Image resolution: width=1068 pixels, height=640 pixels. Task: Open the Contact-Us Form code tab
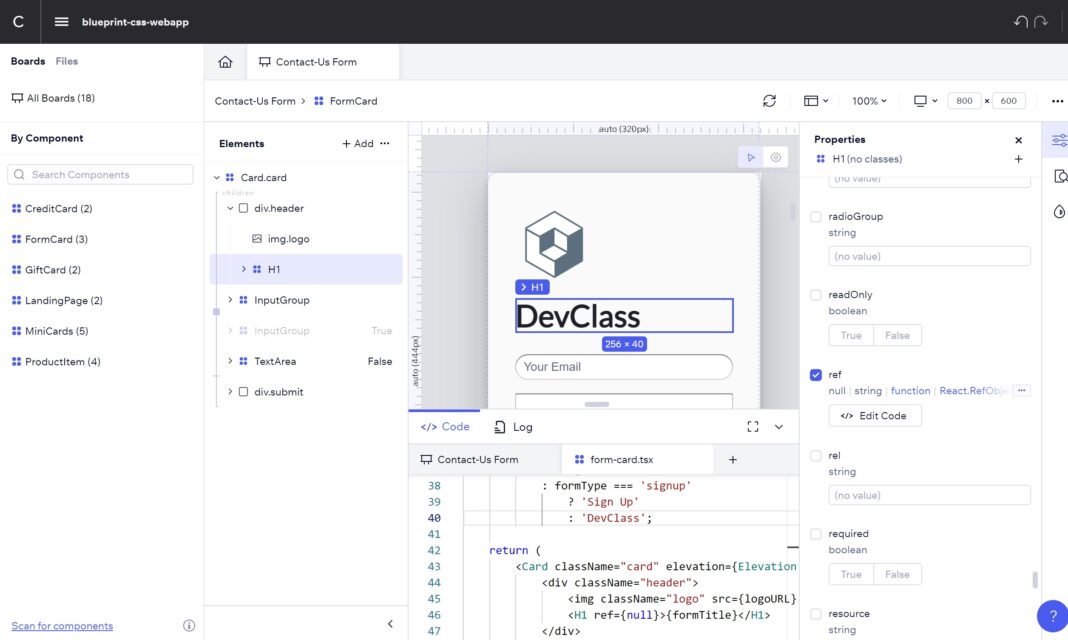coord(480,459)
